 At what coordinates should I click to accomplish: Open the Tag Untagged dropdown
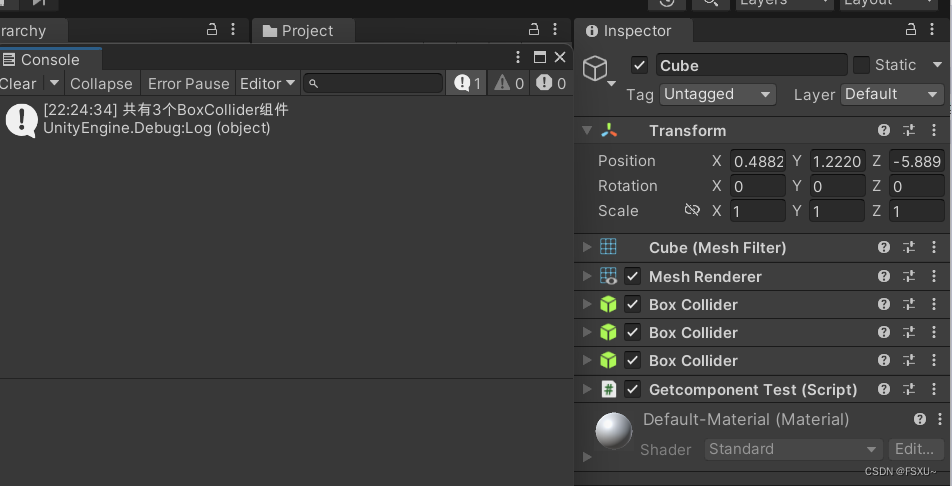pos(718,94)
